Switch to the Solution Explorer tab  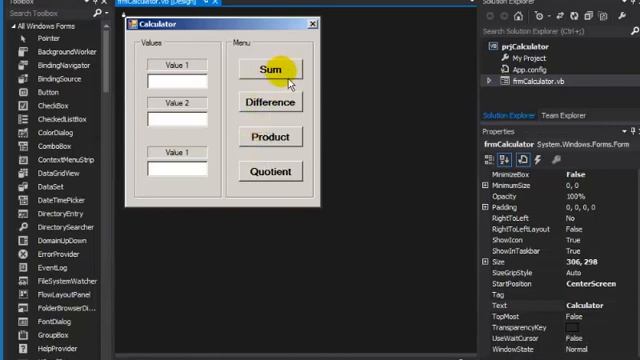point(509,116)
